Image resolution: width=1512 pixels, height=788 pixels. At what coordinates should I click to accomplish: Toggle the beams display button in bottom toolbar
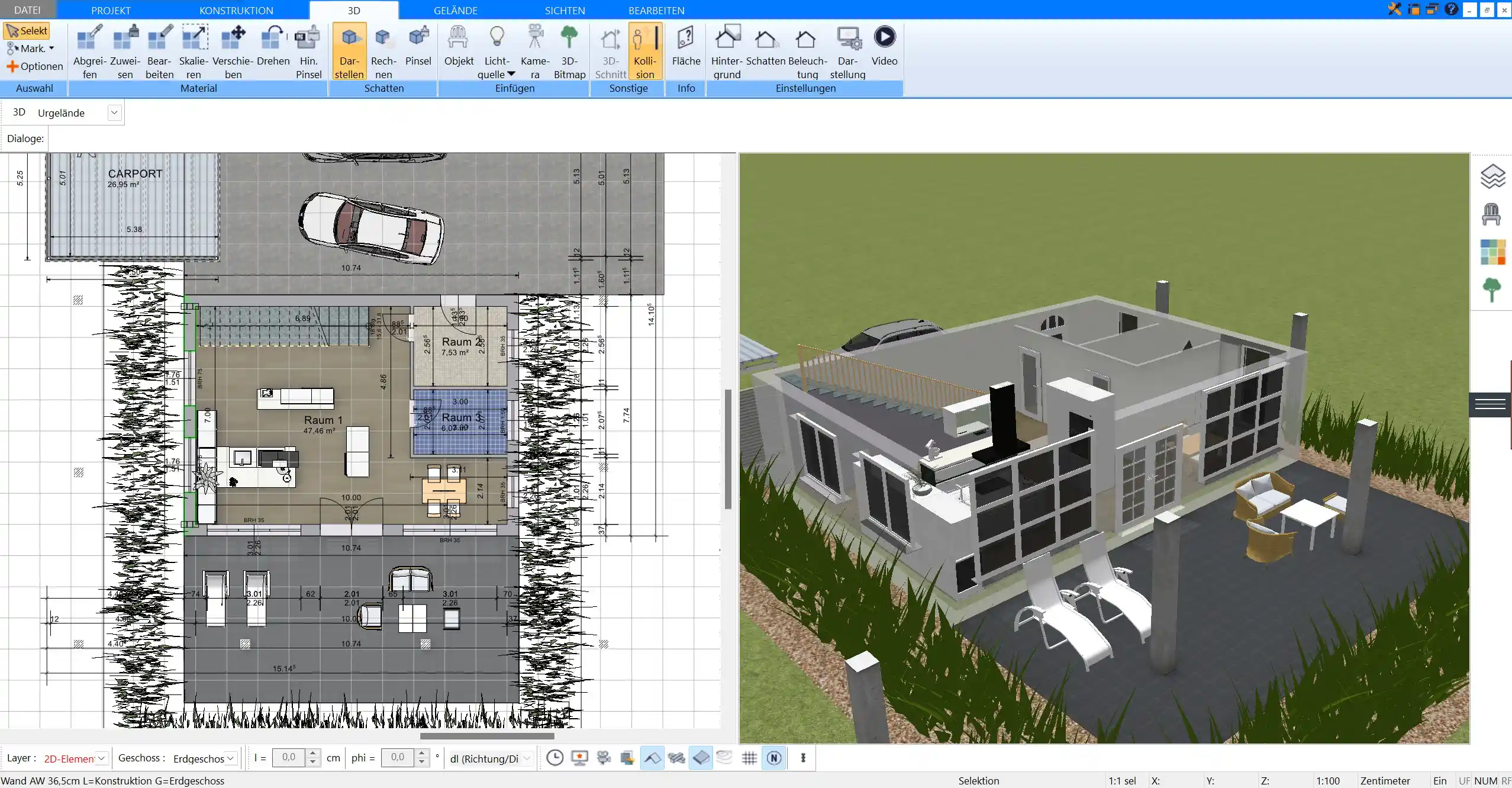(676, 758)
